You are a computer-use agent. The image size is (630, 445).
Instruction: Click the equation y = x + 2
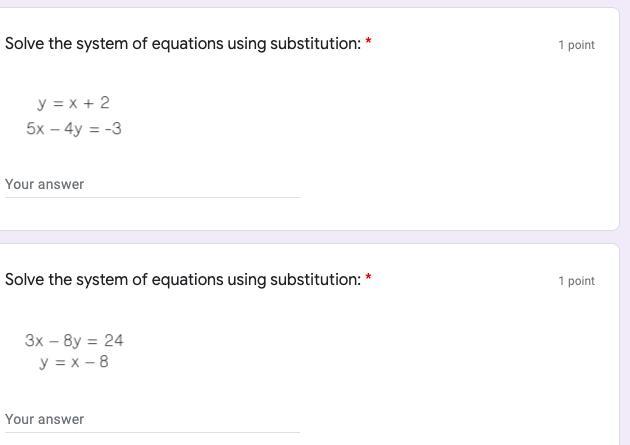tap(74, 103)
